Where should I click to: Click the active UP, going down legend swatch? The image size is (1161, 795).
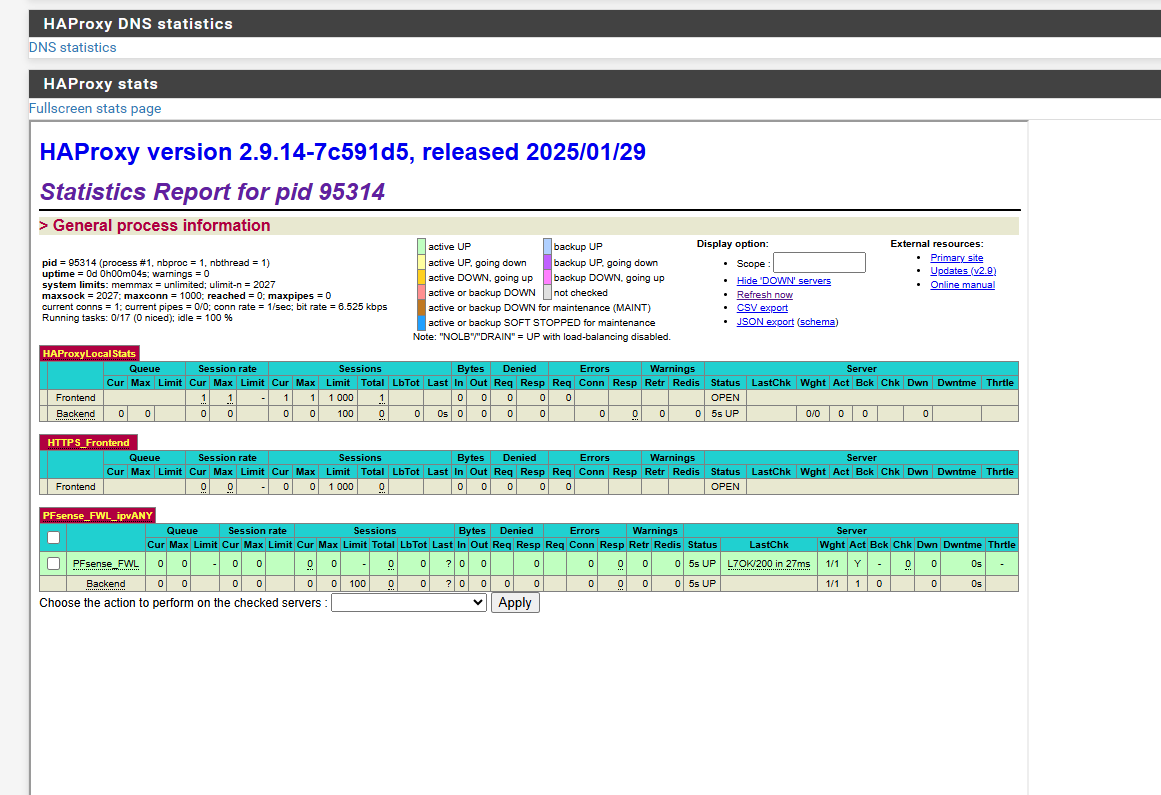pos(421,262)
